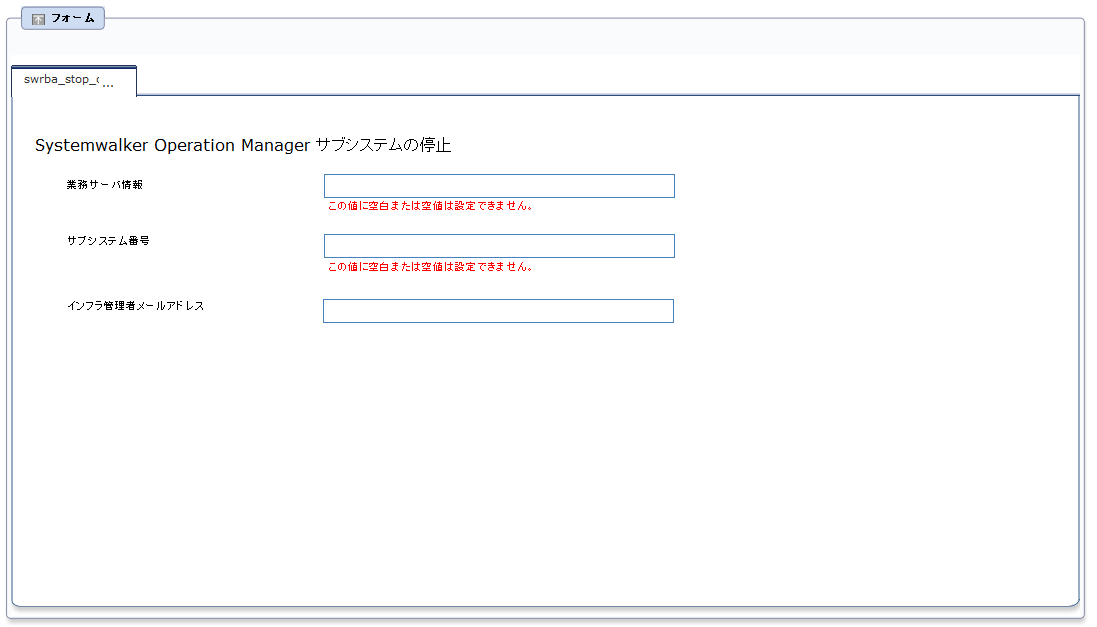Click the error message under サブシステム番号 field

430,267
